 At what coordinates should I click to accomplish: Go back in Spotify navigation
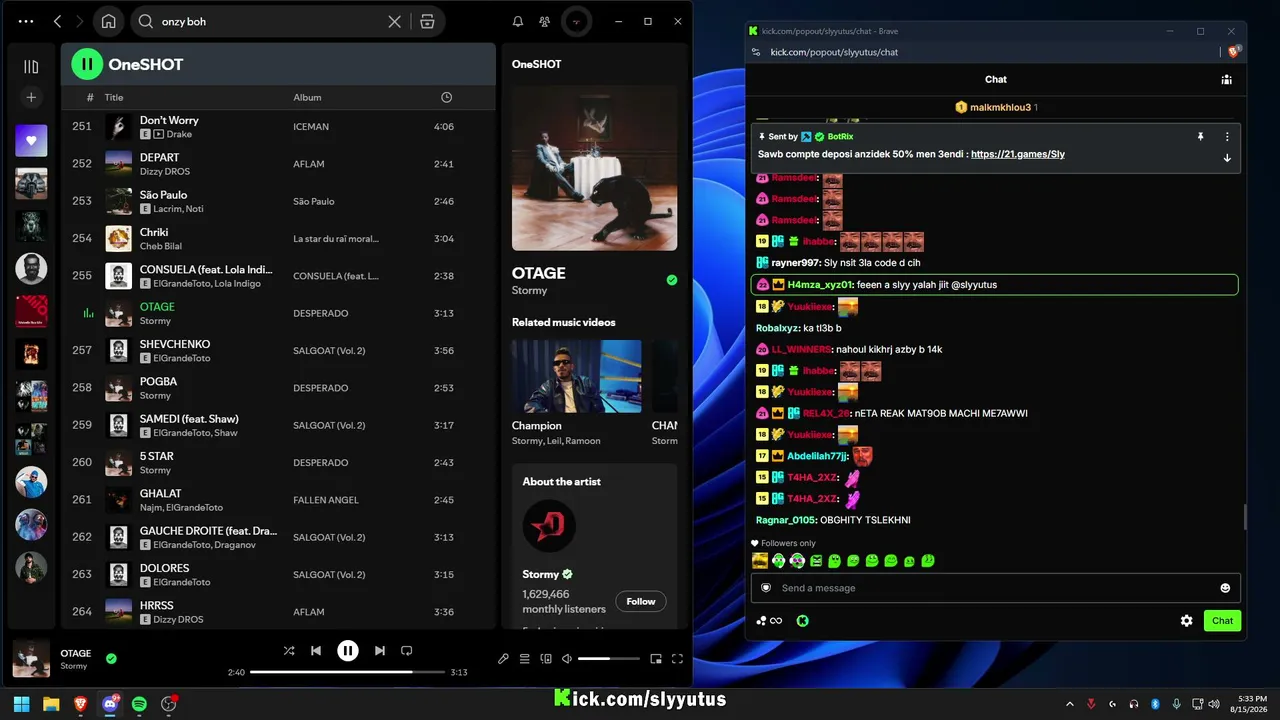[x=57, y=21]
